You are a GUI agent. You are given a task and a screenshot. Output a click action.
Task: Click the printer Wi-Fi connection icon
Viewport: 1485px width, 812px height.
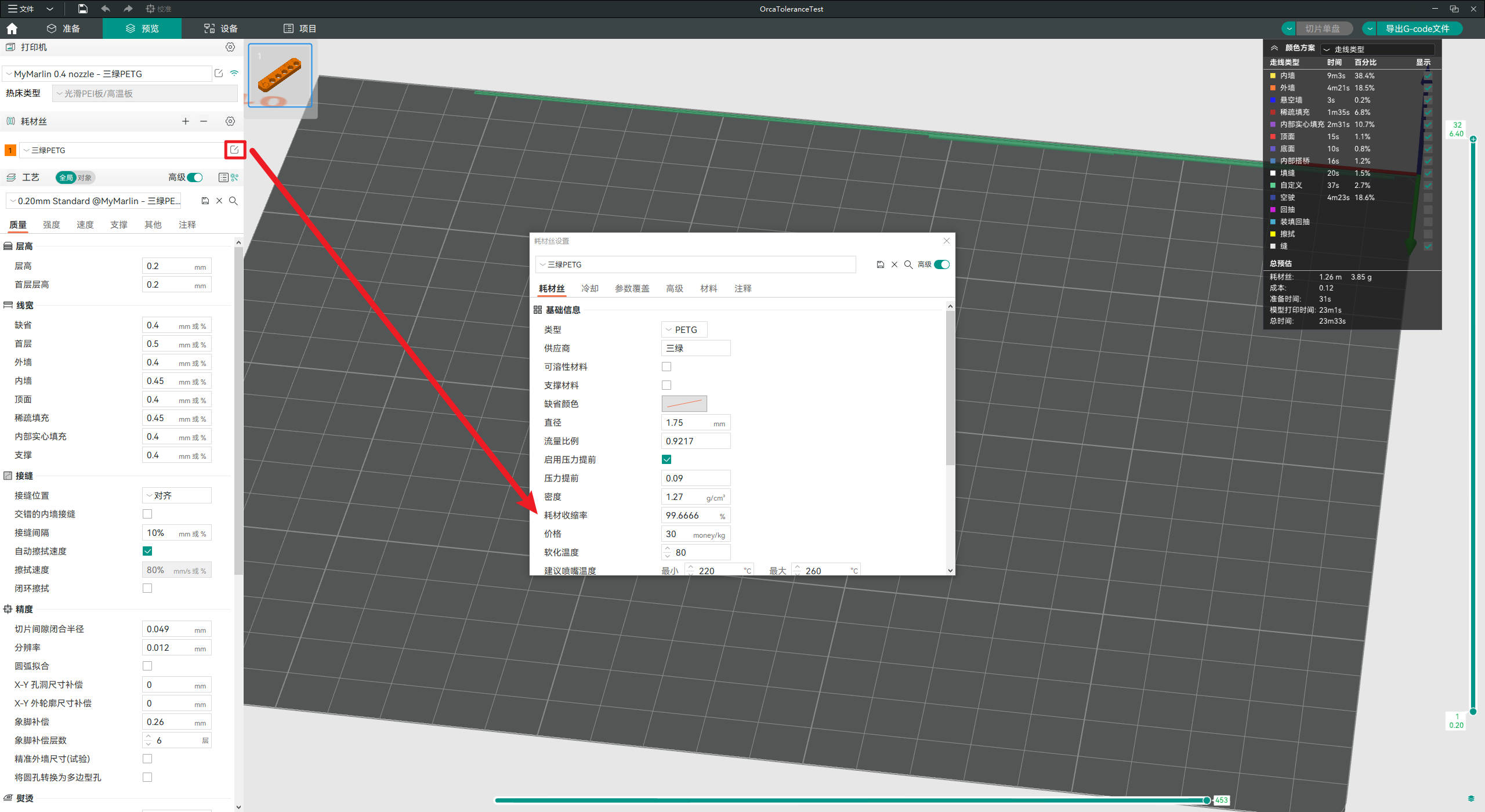point(234,74)
